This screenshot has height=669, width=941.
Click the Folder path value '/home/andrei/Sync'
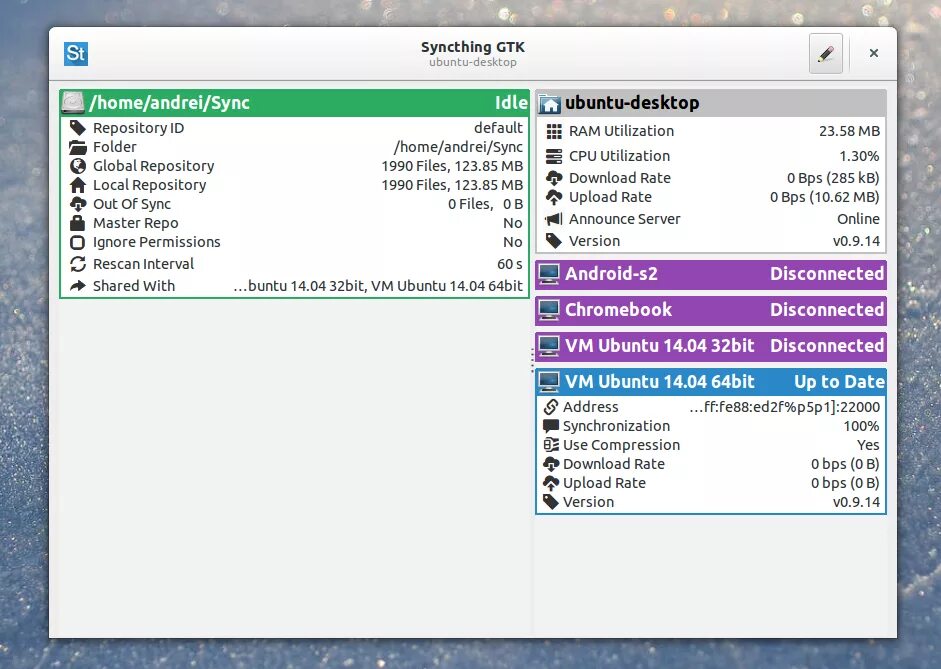click(x=458, y=147)
